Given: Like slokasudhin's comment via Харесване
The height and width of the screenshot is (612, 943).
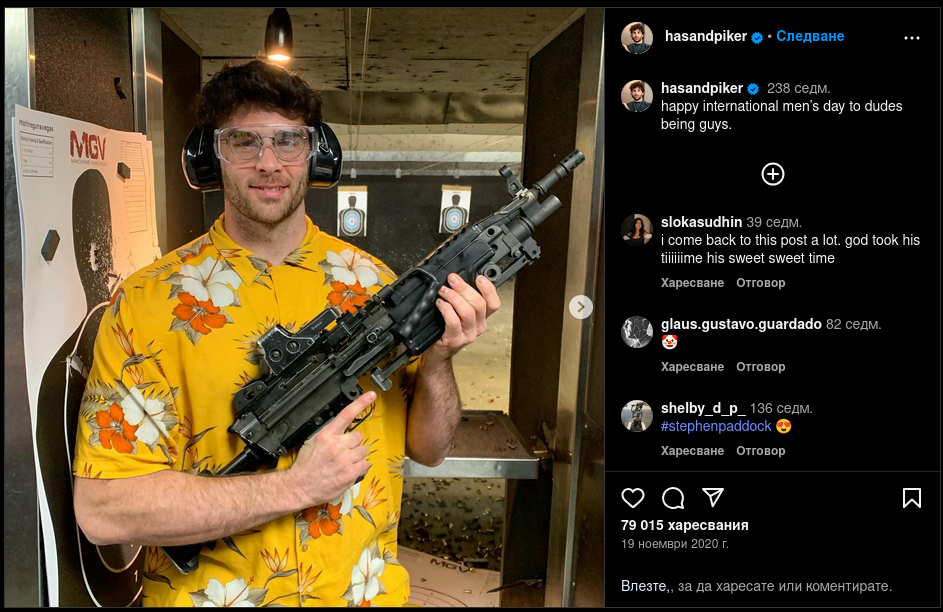Looking at the screenshot, I should coord(692,283).
